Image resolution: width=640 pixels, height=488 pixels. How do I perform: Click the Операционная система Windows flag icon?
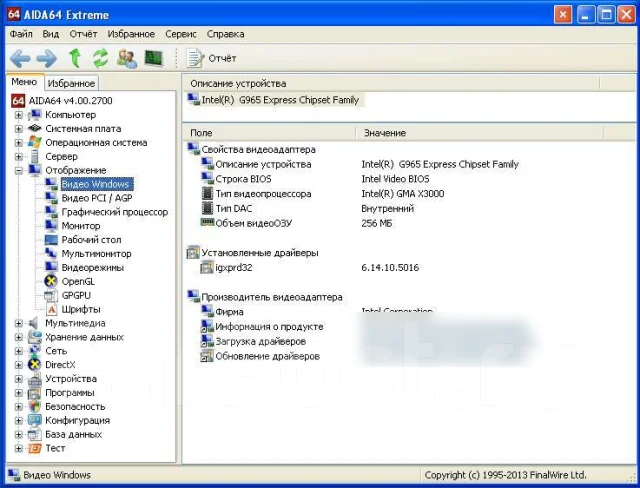click(x=35, y=142)
